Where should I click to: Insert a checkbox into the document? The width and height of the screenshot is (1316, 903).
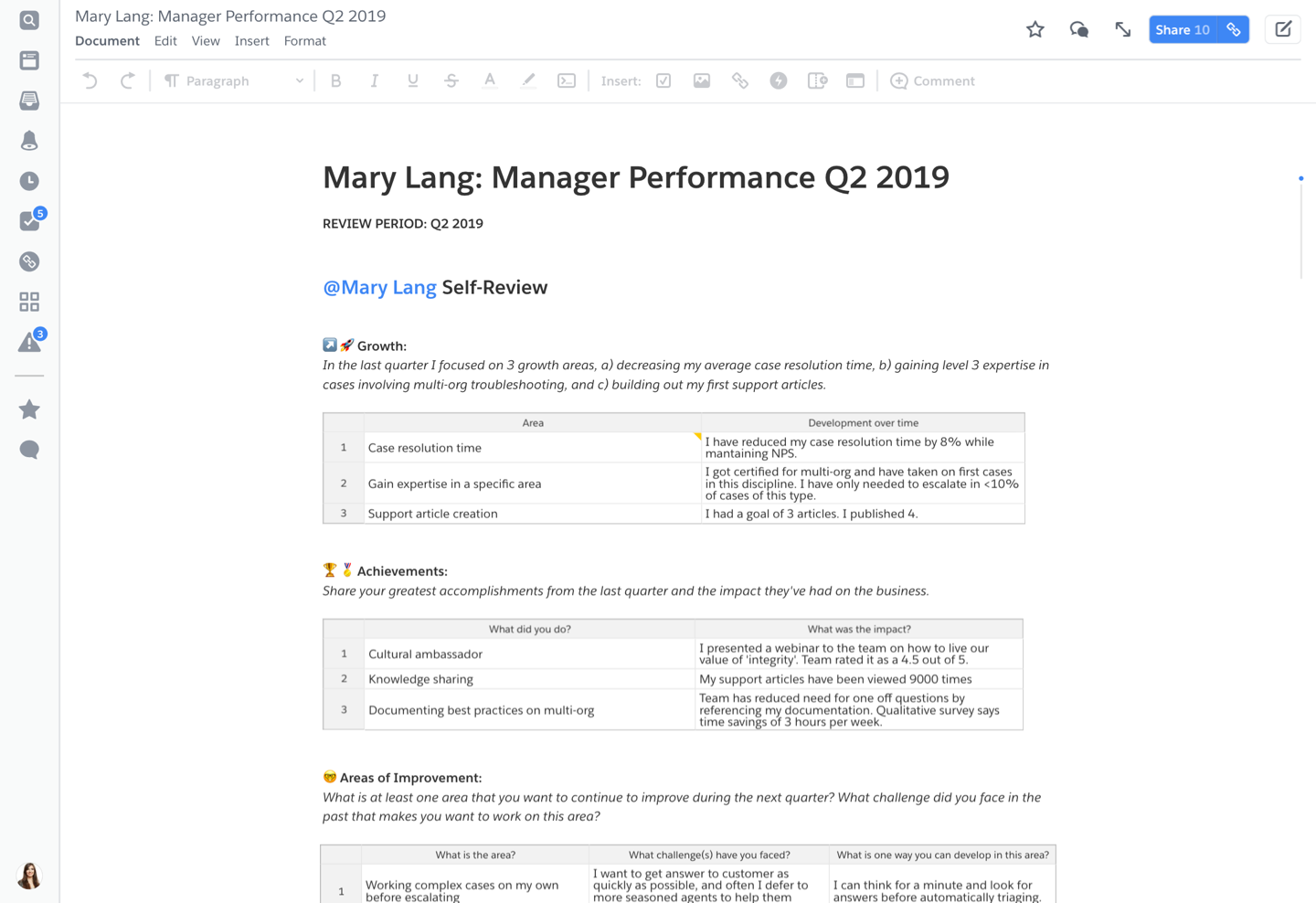663,81
